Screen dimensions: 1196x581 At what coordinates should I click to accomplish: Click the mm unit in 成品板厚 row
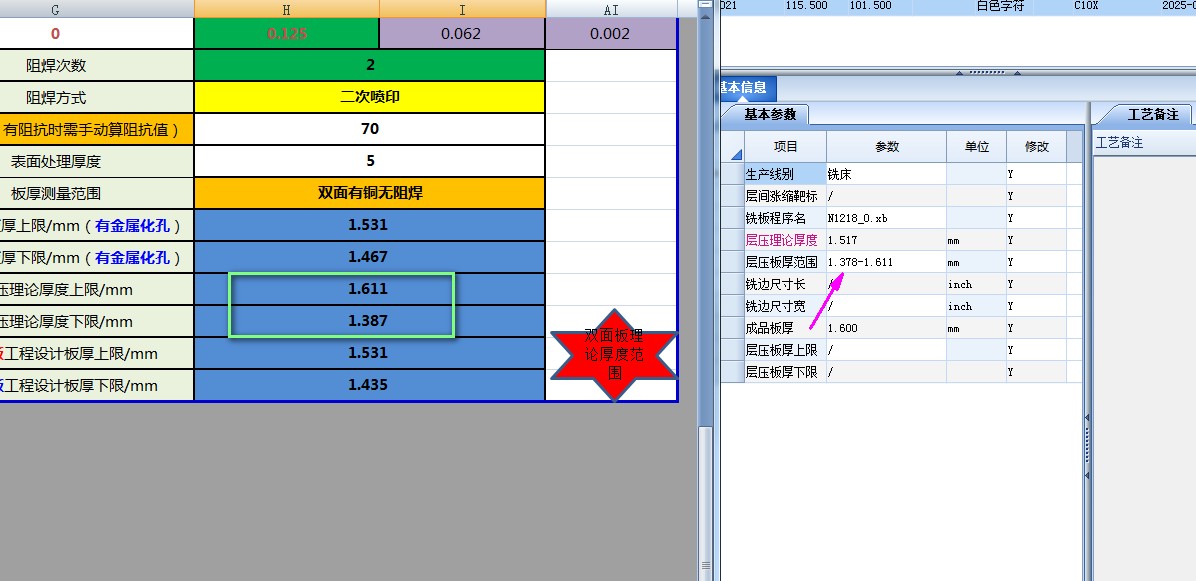coord(976,329)
